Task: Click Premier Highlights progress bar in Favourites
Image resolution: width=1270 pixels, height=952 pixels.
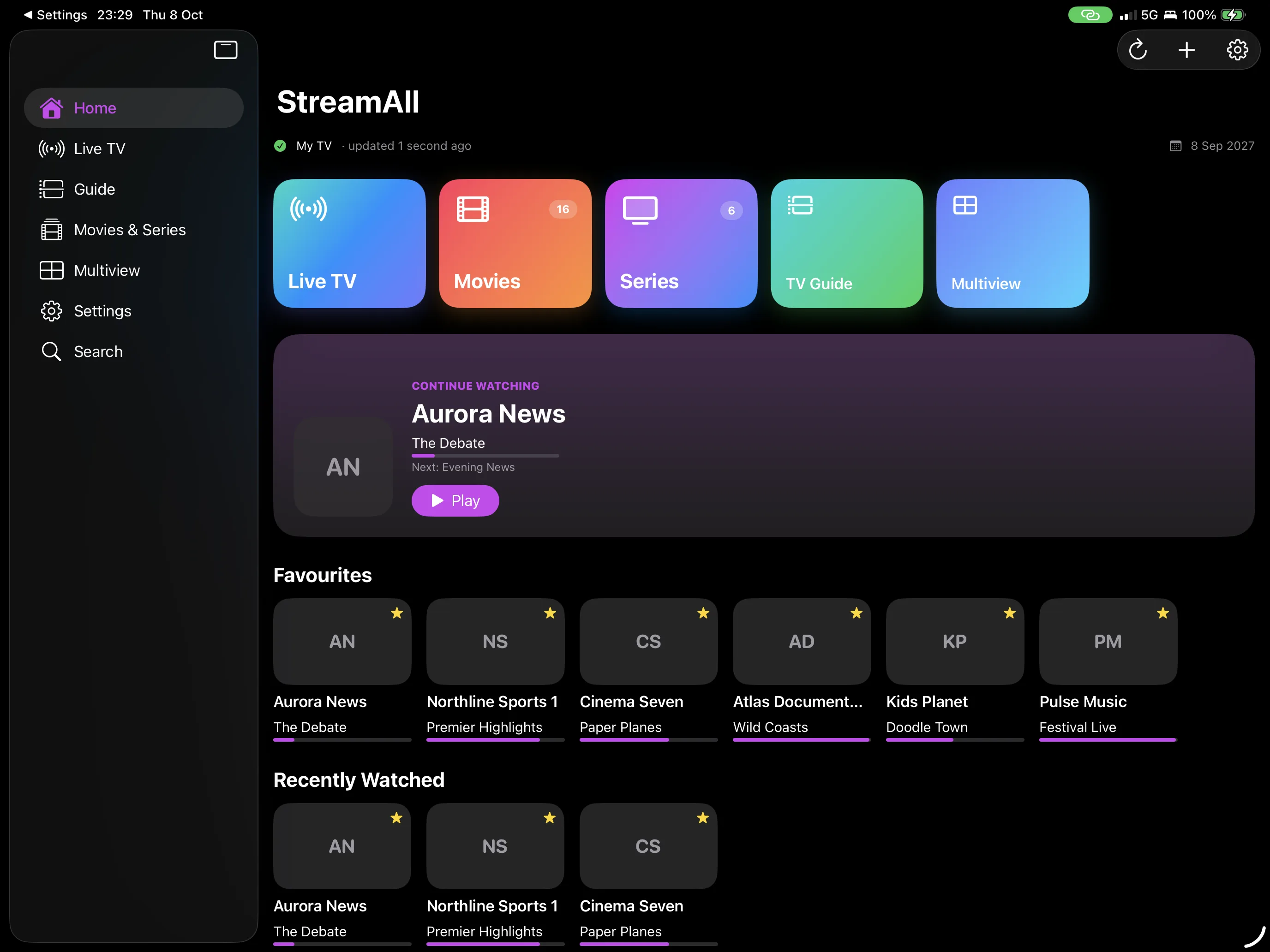Action: point(496,740)
